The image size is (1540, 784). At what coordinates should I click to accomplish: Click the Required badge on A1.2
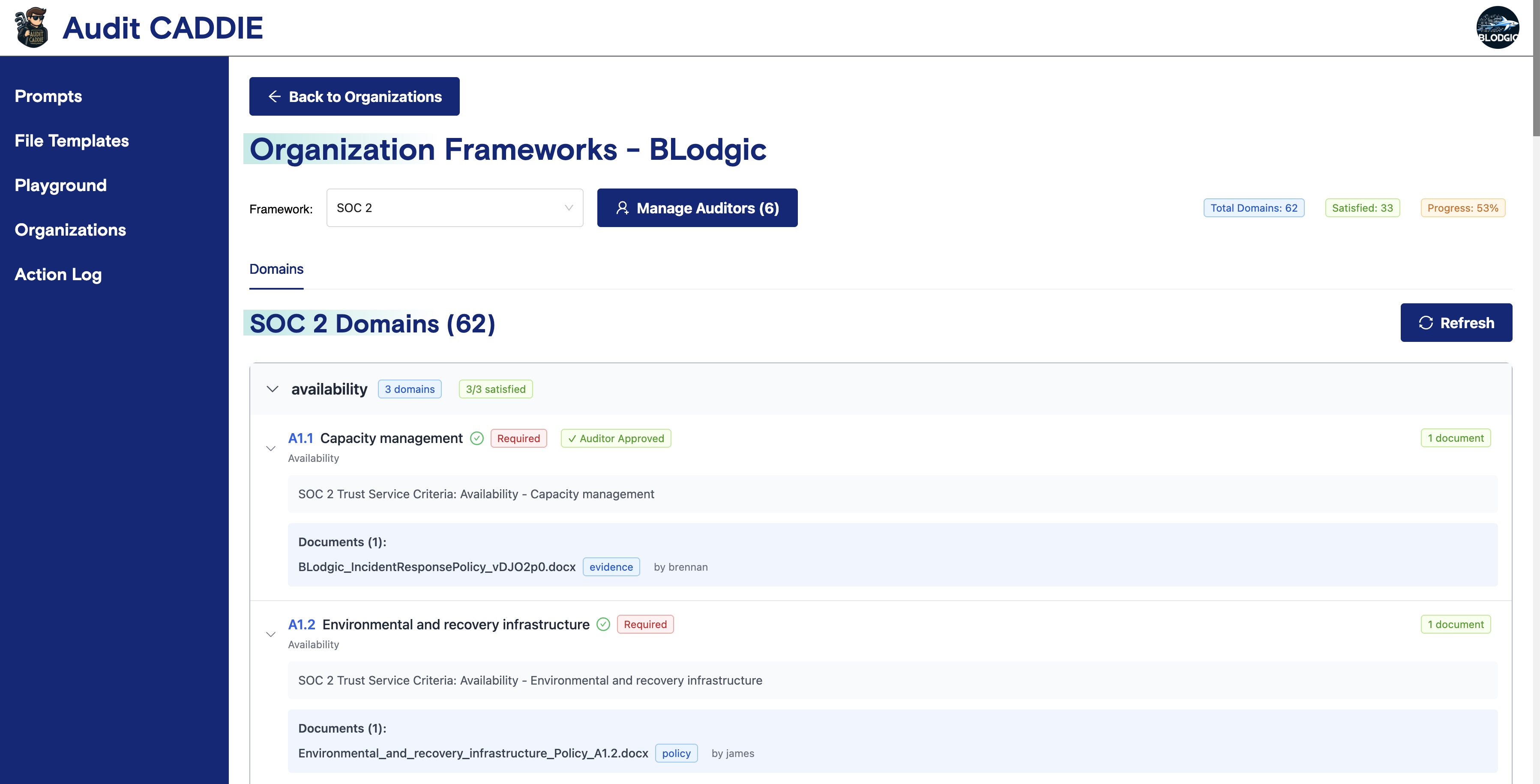point(645,625)
